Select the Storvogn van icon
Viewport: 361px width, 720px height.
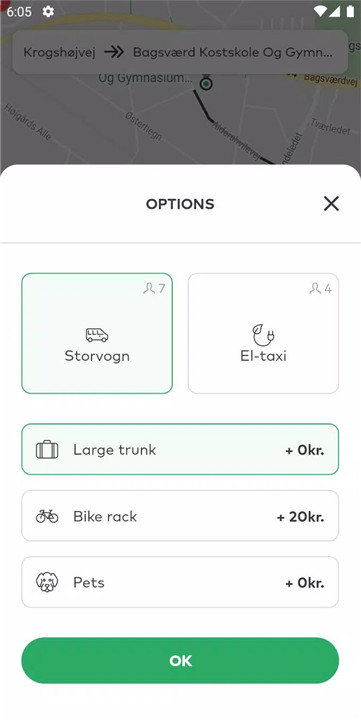pyautogui.click(x=97, y=335)
